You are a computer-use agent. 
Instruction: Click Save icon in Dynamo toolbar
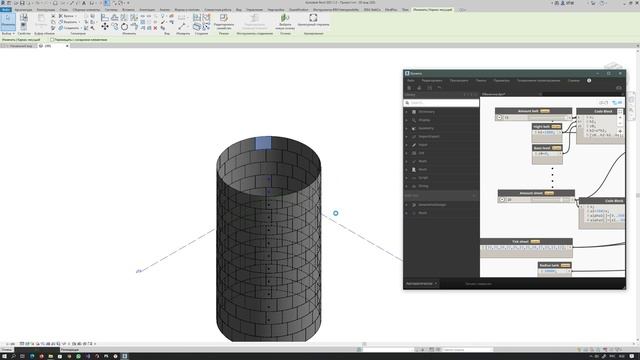click(429, 88)
